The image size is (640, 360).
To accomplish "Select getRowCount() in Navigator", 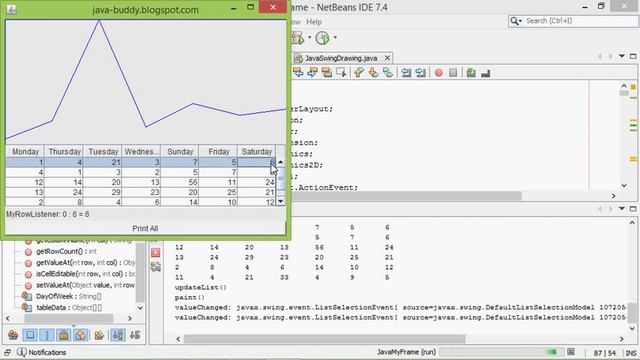I will [61, 251].
